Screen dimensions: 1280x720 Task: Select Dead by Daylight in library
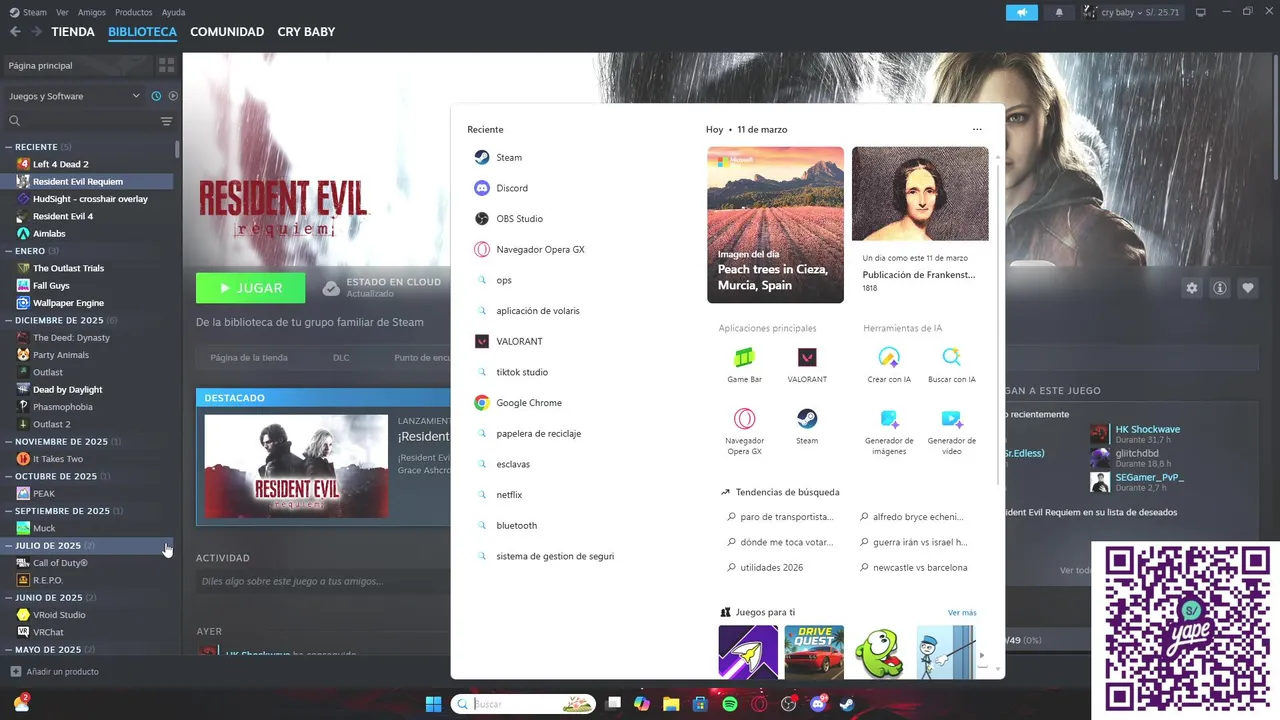(x=67, y=390)
